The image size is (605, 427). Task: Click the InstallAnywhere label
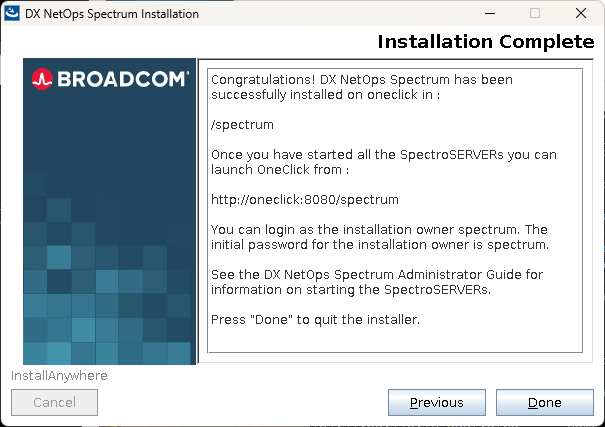click(x=59, y=376)
